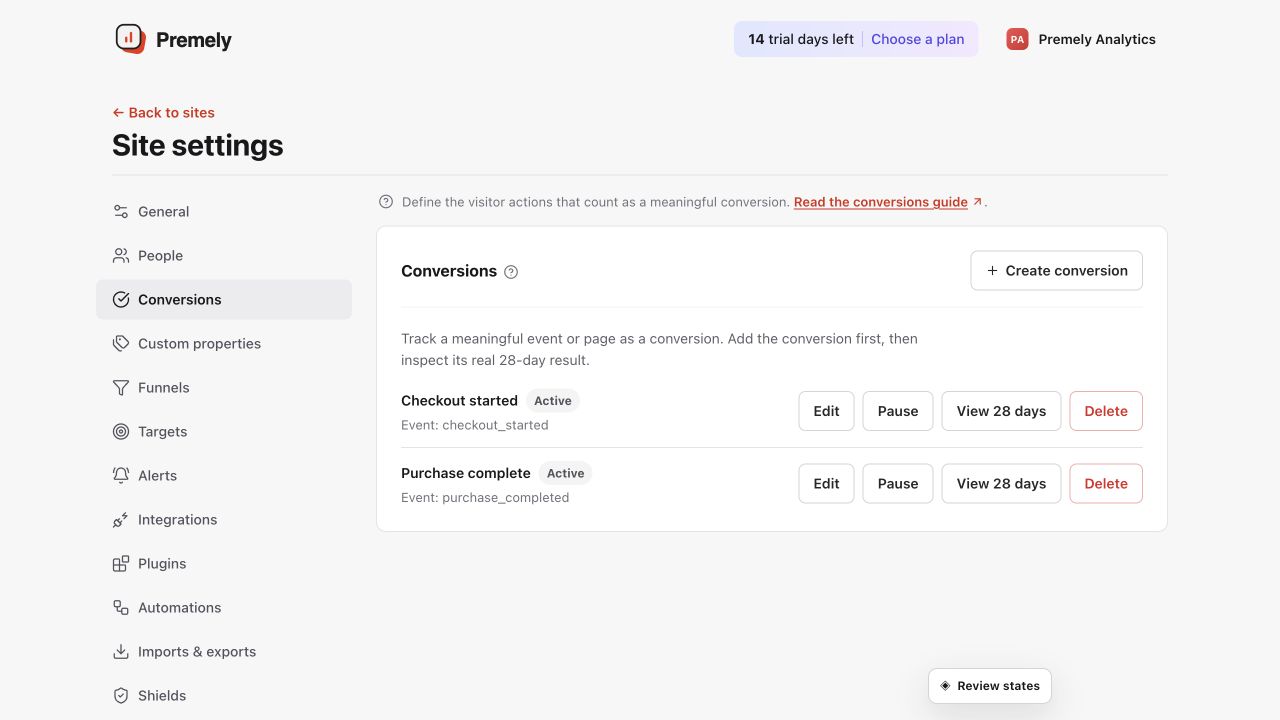Image resolution: width=1280 pixels, height=720 pixels.
Task: Click Active badge for Checkout started
Action: 553,401
